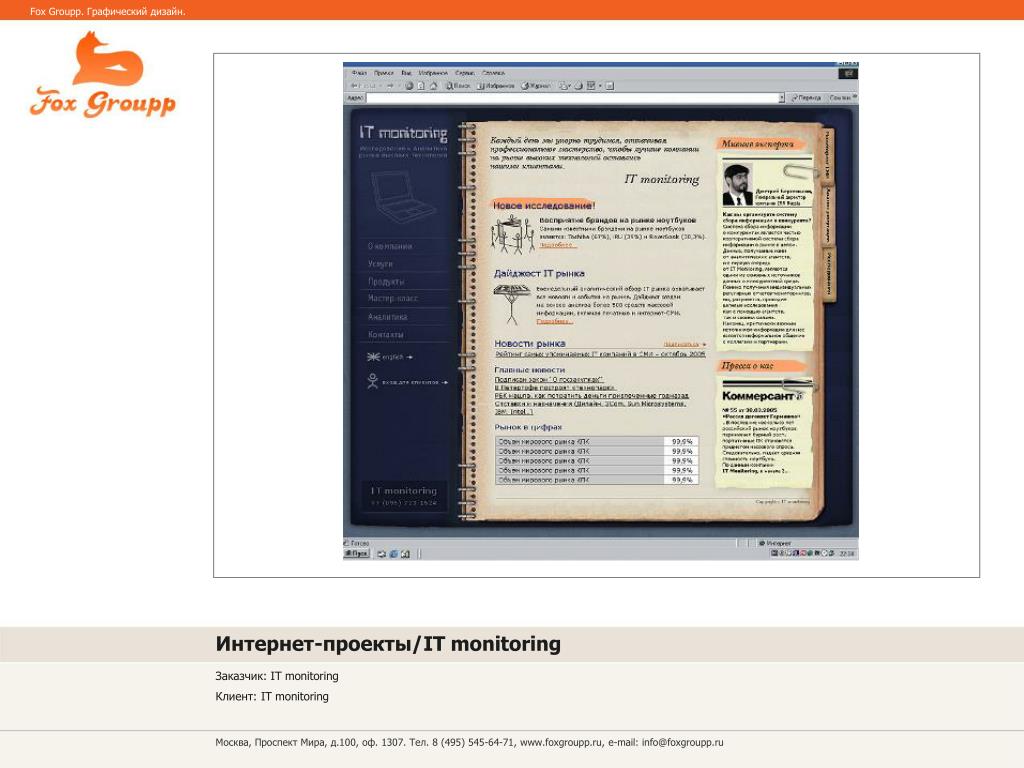Click the Edit page toolbar icon
Image resolution: width=1024 pixels, height=768 pixels.
point(592,86)
